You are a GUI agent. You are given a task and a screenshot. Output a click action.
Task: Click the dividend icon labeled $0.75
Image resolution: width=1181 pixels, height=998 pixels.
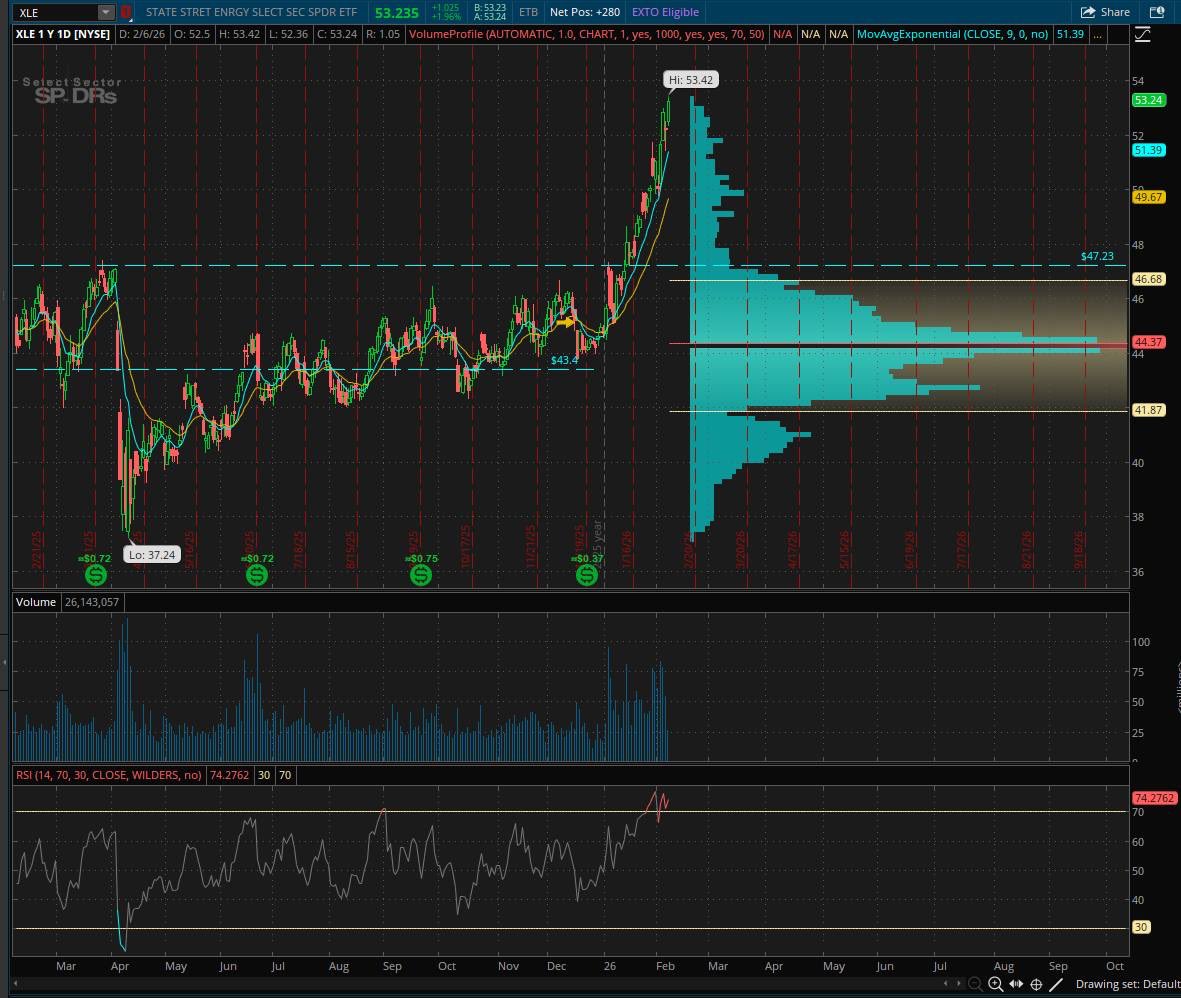(421, 575)
